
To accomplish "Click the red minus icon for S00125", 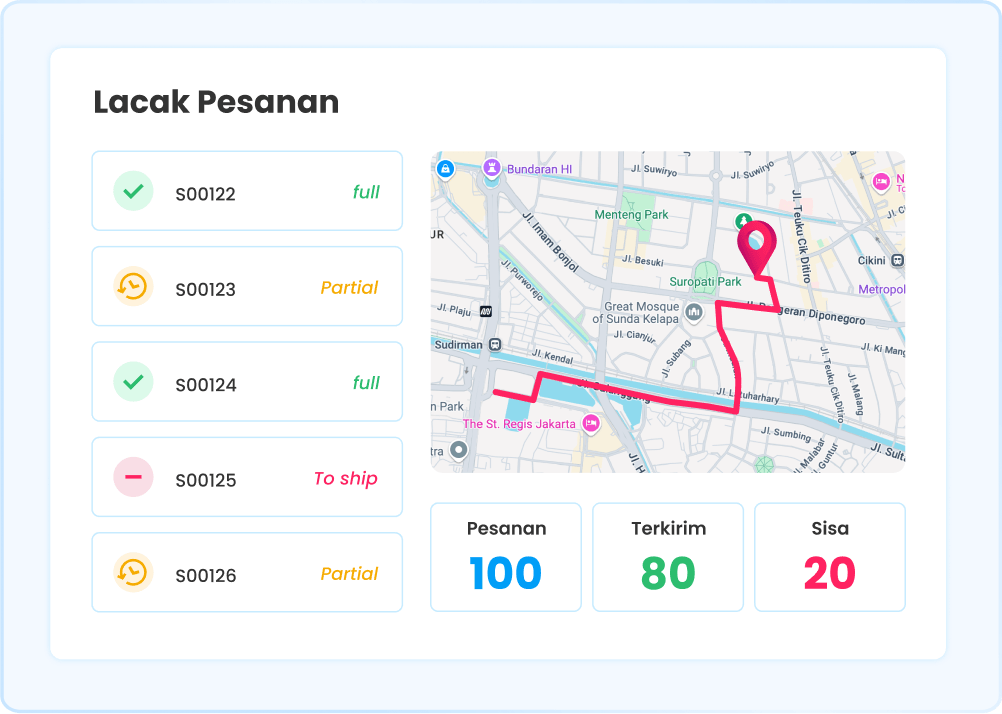I will click(133, 478).
